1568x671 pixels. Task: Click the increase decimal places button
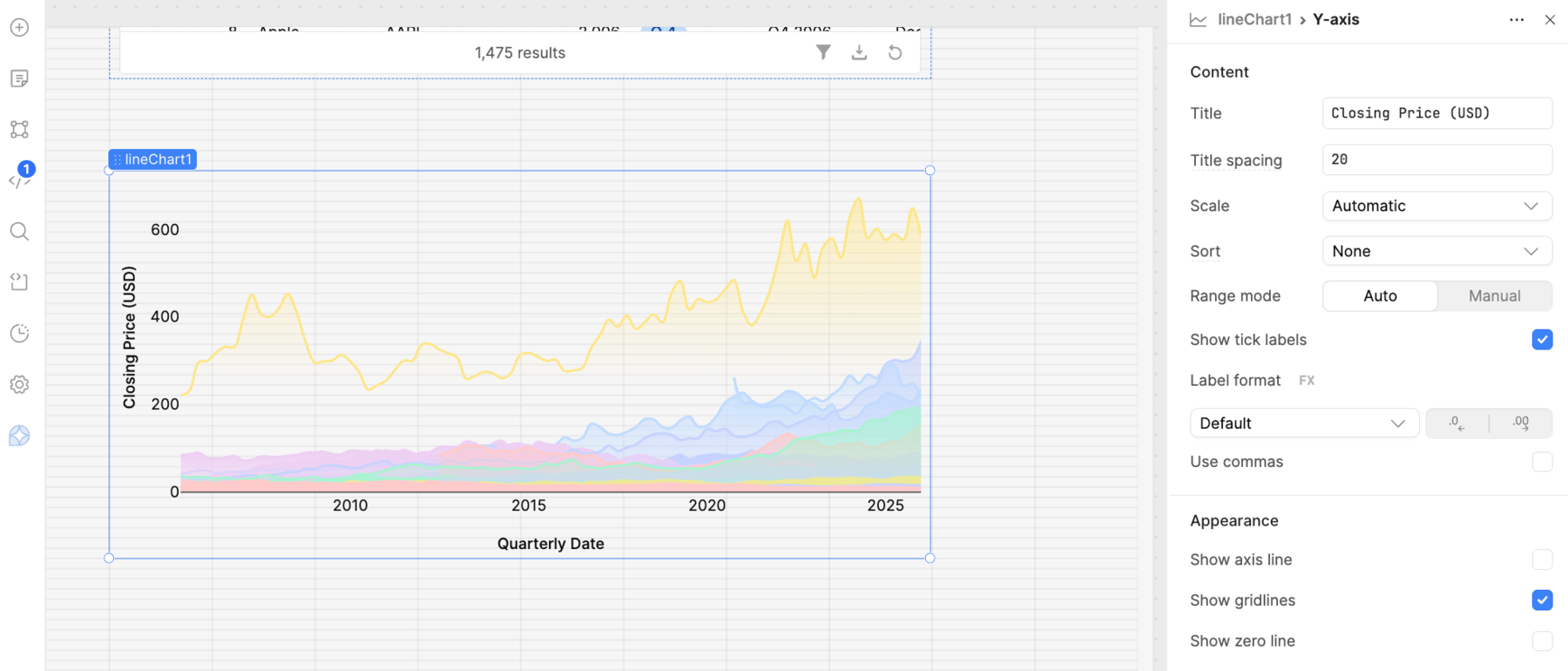point(1521,423)
